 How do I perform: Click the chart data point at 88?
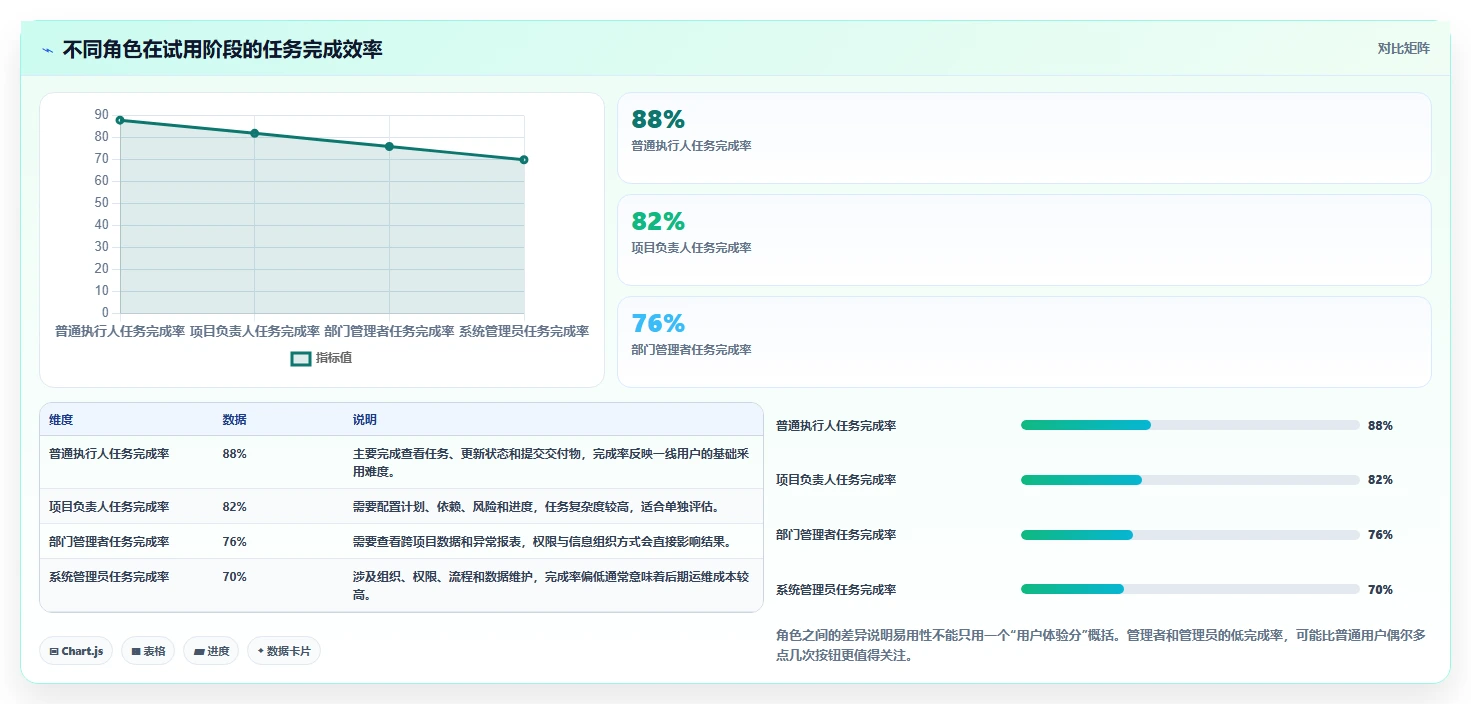click(x=120, y=120)
